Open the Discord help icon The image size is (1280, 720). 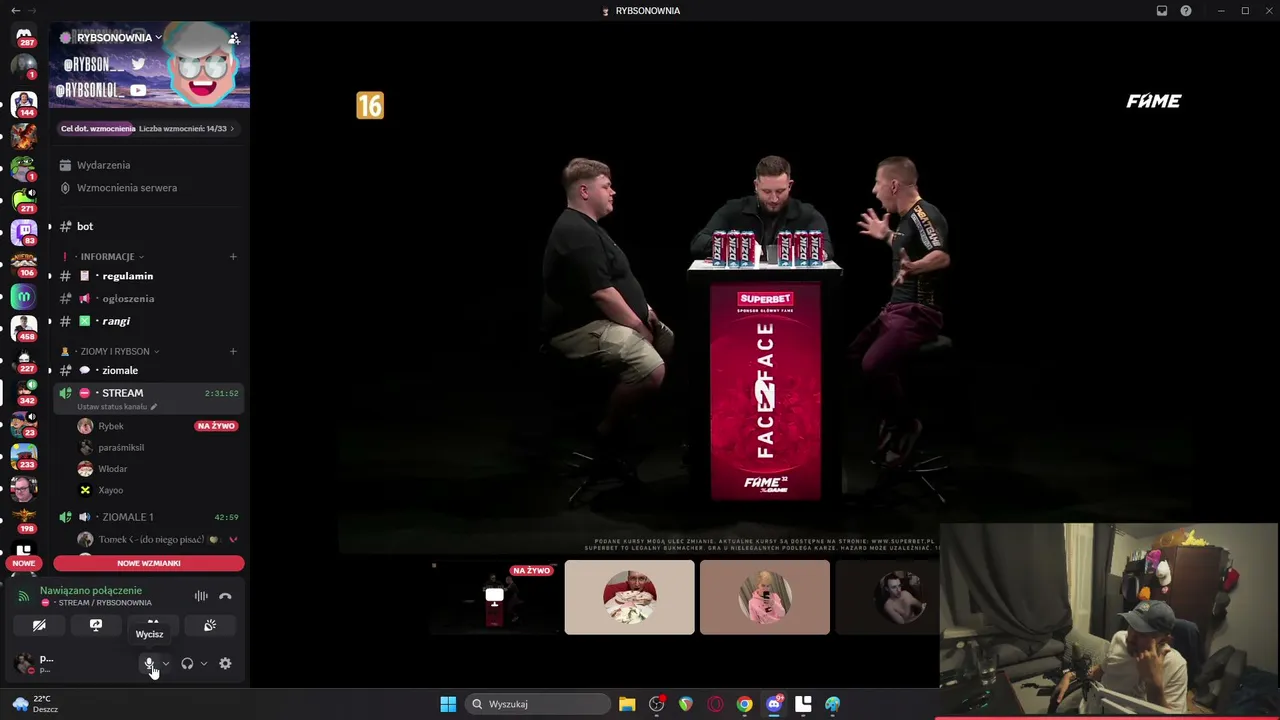1186,11
